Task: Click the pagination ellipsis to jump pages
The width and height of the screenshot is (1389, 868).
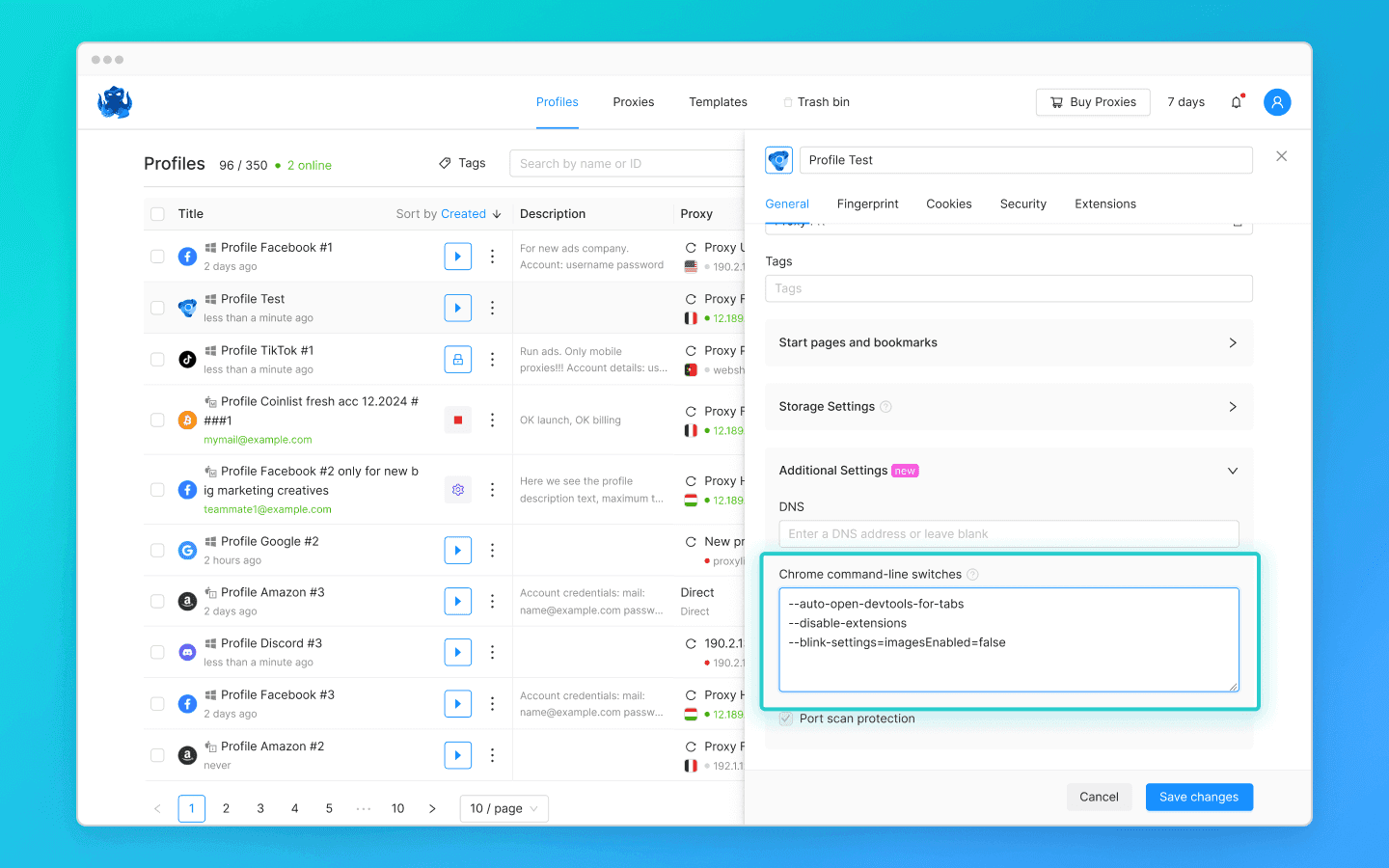Action: coord(364,808)
